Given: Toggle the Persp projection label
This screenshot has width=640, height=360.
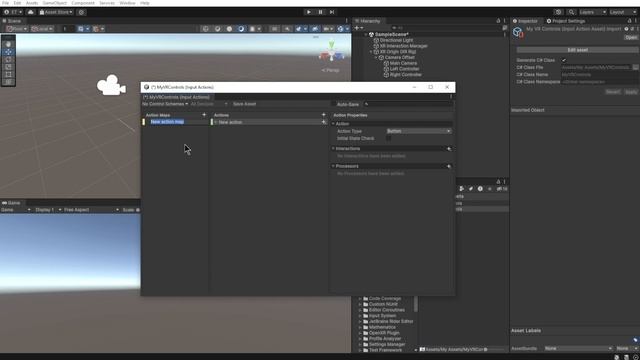Looking at the screenshot, I should (331, 70).
